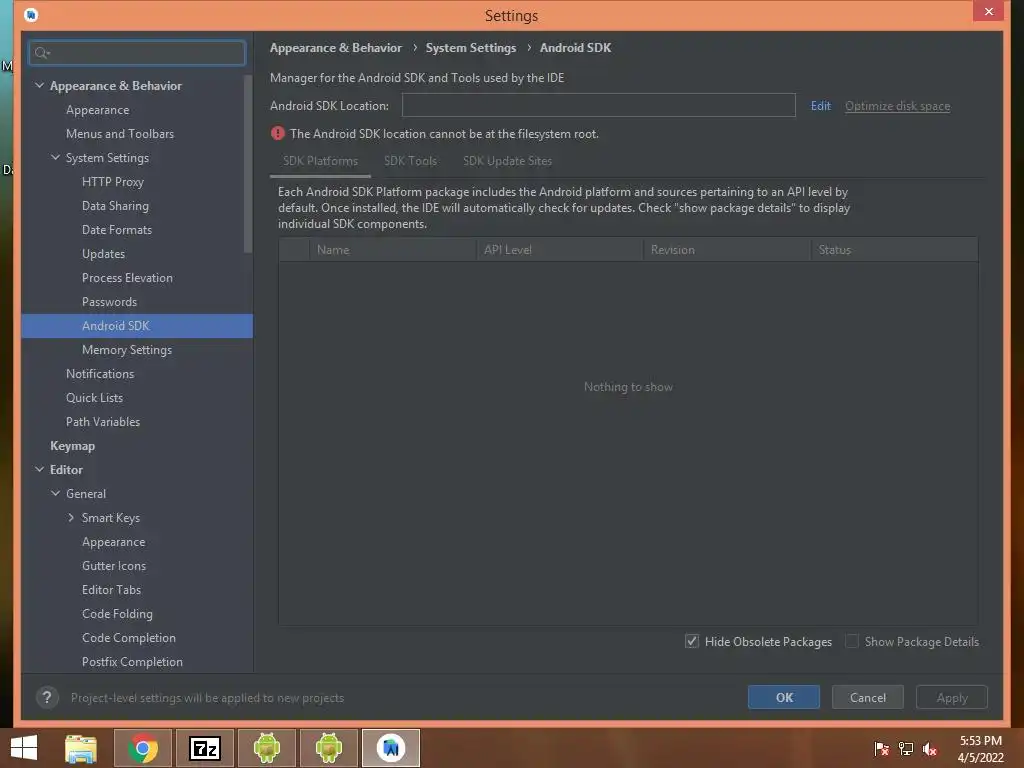This screenshot has height=768, width=1024.
Task: Click the Edit link for SDK location
Action: (x=820, y=106)
